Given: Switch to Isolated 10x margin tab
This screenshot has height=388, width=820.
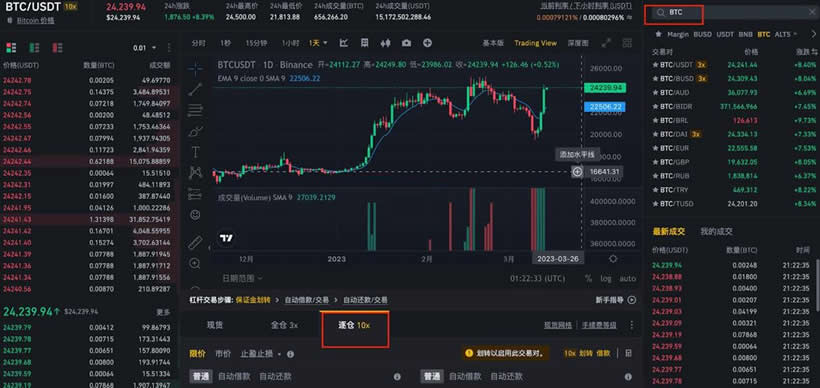Looking at the screenshot, I should (x=354, y=325).
